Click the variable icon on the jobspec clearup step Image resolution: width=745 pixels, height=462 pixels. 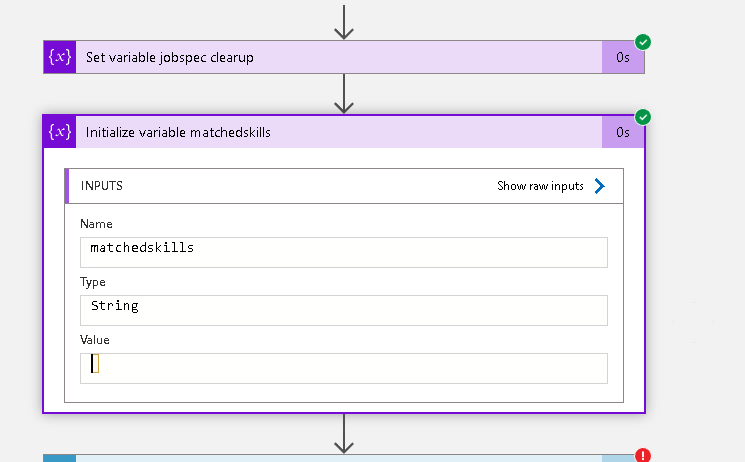[60, 57]
